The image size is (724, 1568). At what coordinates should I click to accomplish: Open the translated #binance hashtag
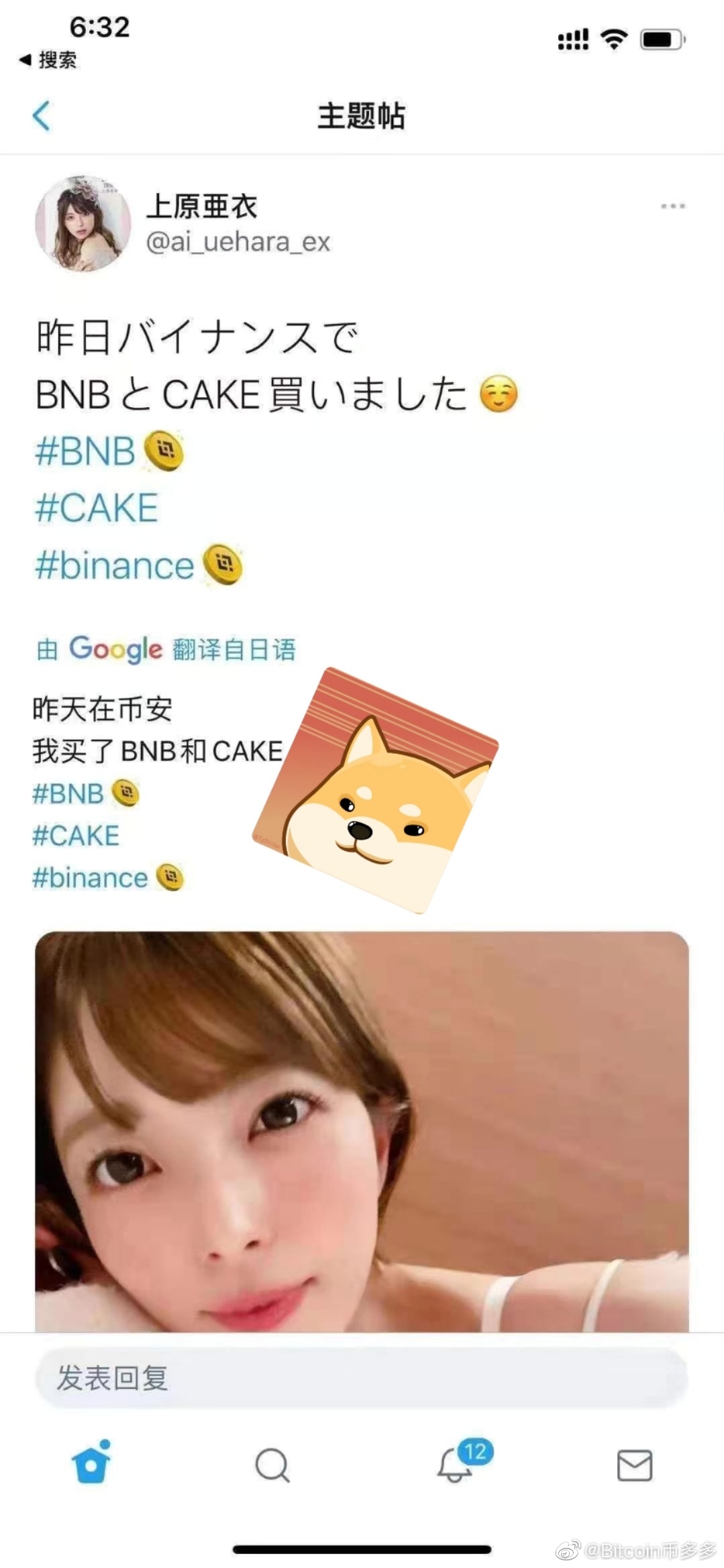click(90, 878)
